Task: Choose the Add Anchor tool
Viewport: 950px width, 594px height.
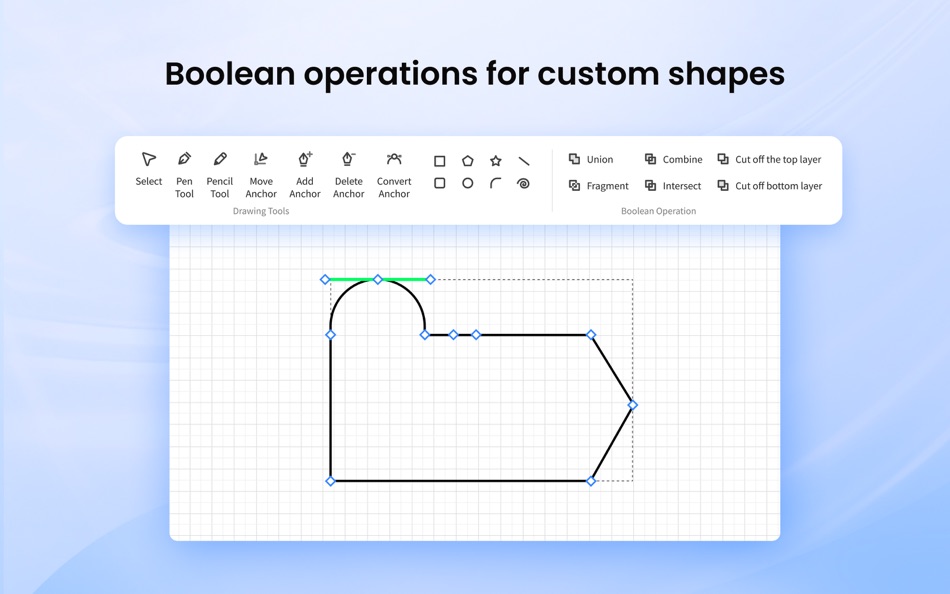Action: click(305, 168)
